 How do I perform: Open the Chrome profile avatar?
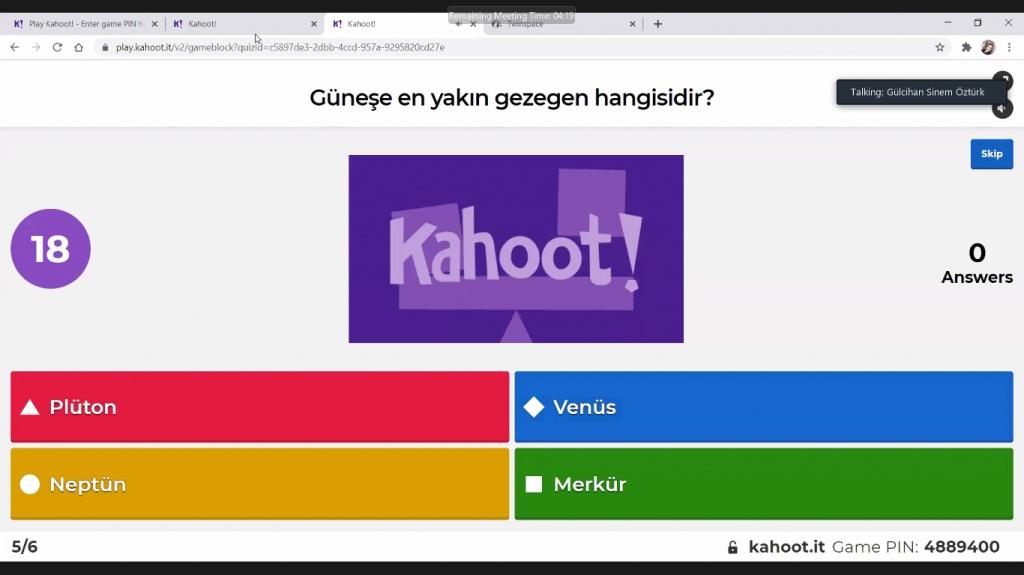988,47
